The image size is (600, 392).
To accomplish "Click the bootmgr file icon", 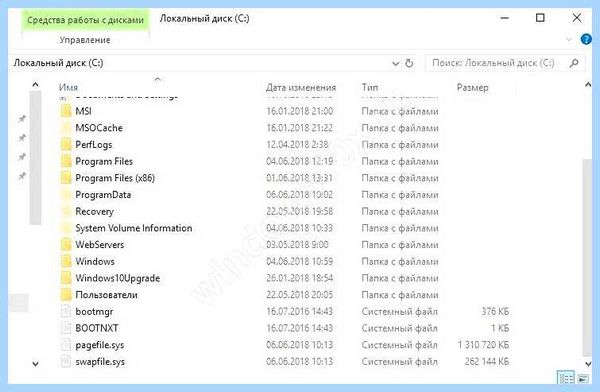I will (x=66, y=312).
